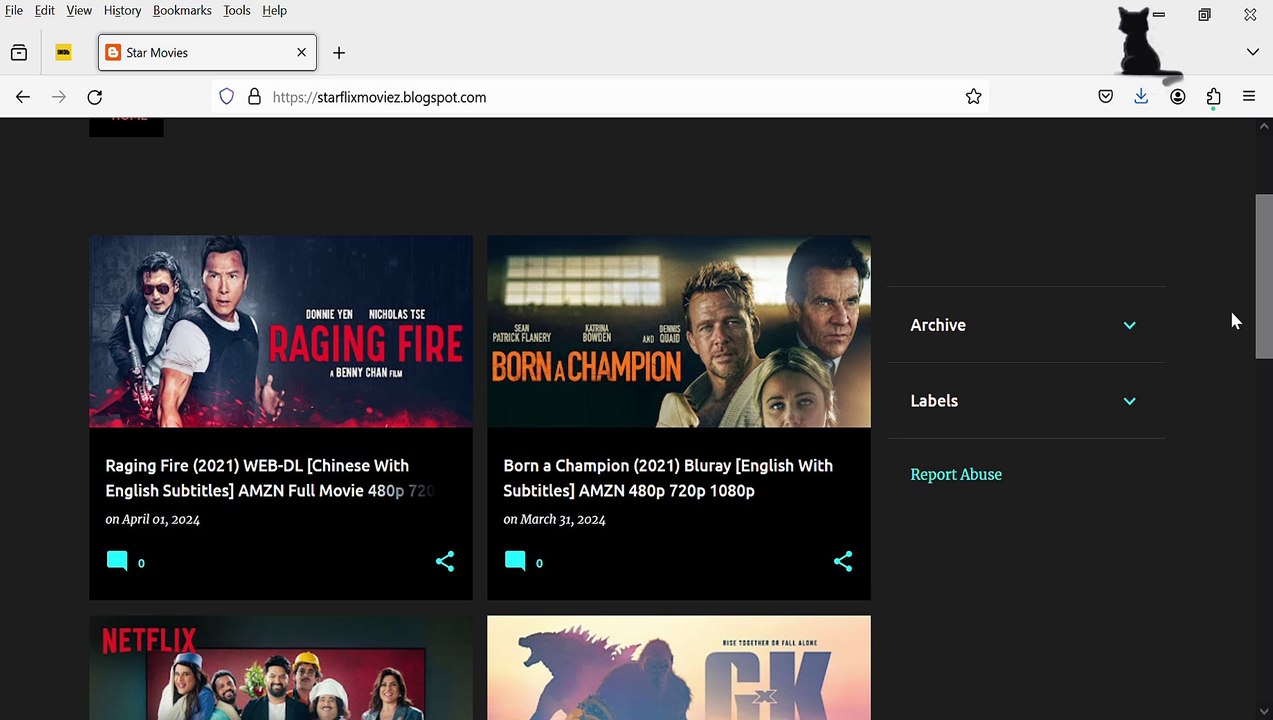Open the list all tabs dropdown
The height and width of the screenshot is (720, 1273).
[1252, 52]
